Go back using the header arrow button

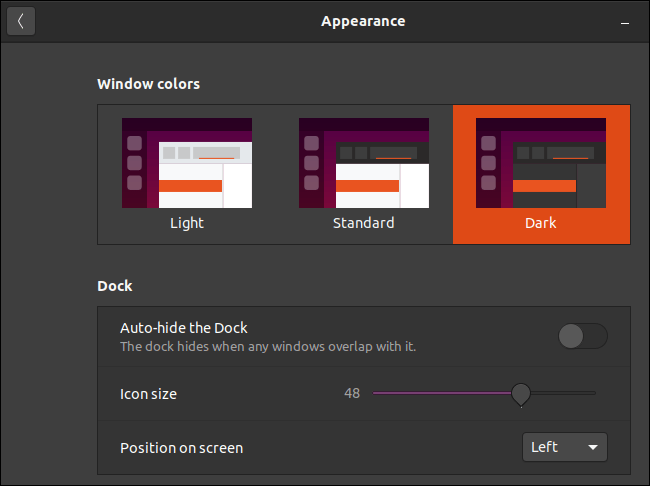tap(21, 21)
